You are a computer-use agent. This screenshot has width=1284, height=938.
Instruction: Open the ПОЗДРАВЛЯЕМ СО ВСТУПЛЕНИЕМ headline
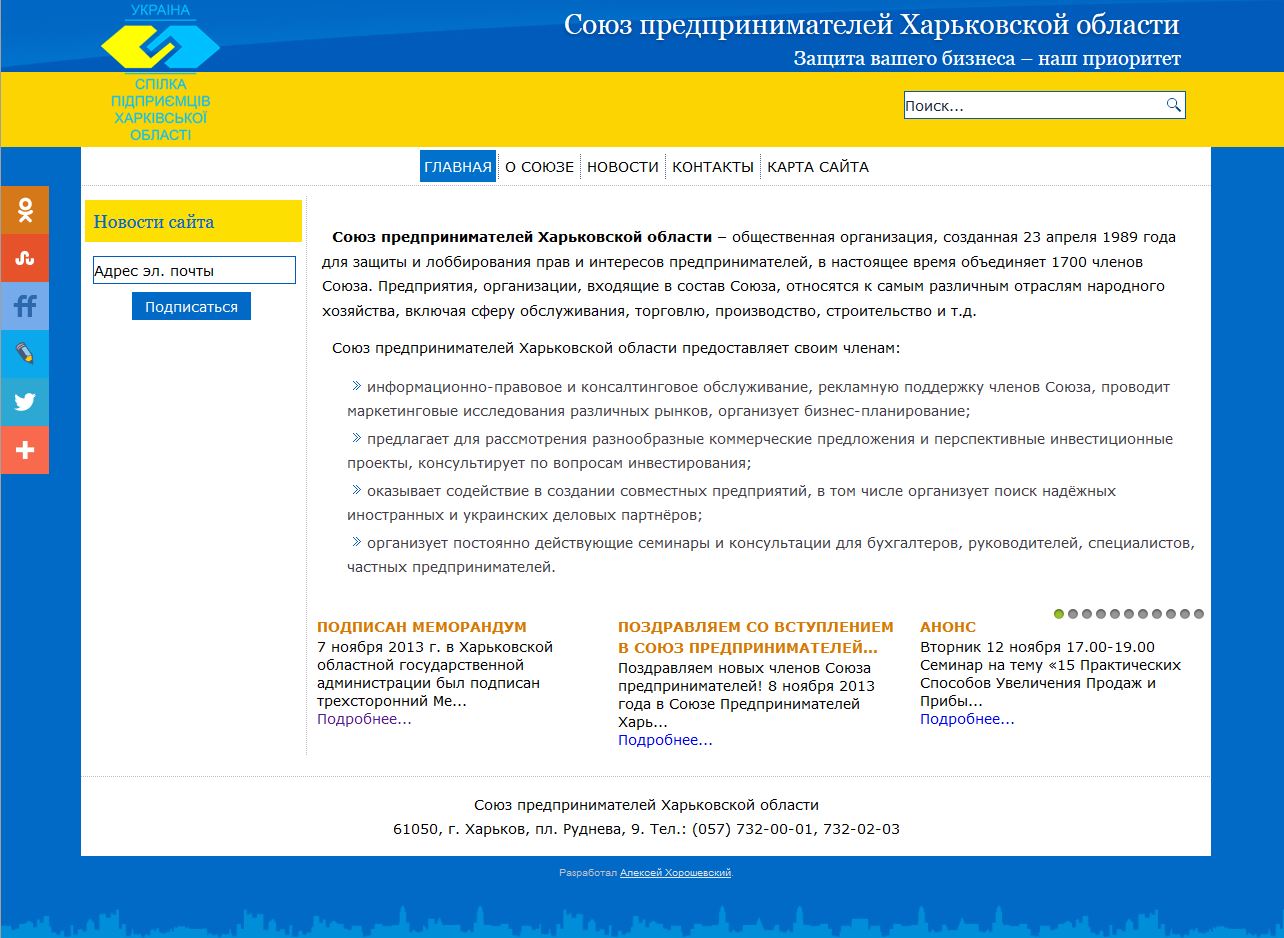(x=756, y=637)
